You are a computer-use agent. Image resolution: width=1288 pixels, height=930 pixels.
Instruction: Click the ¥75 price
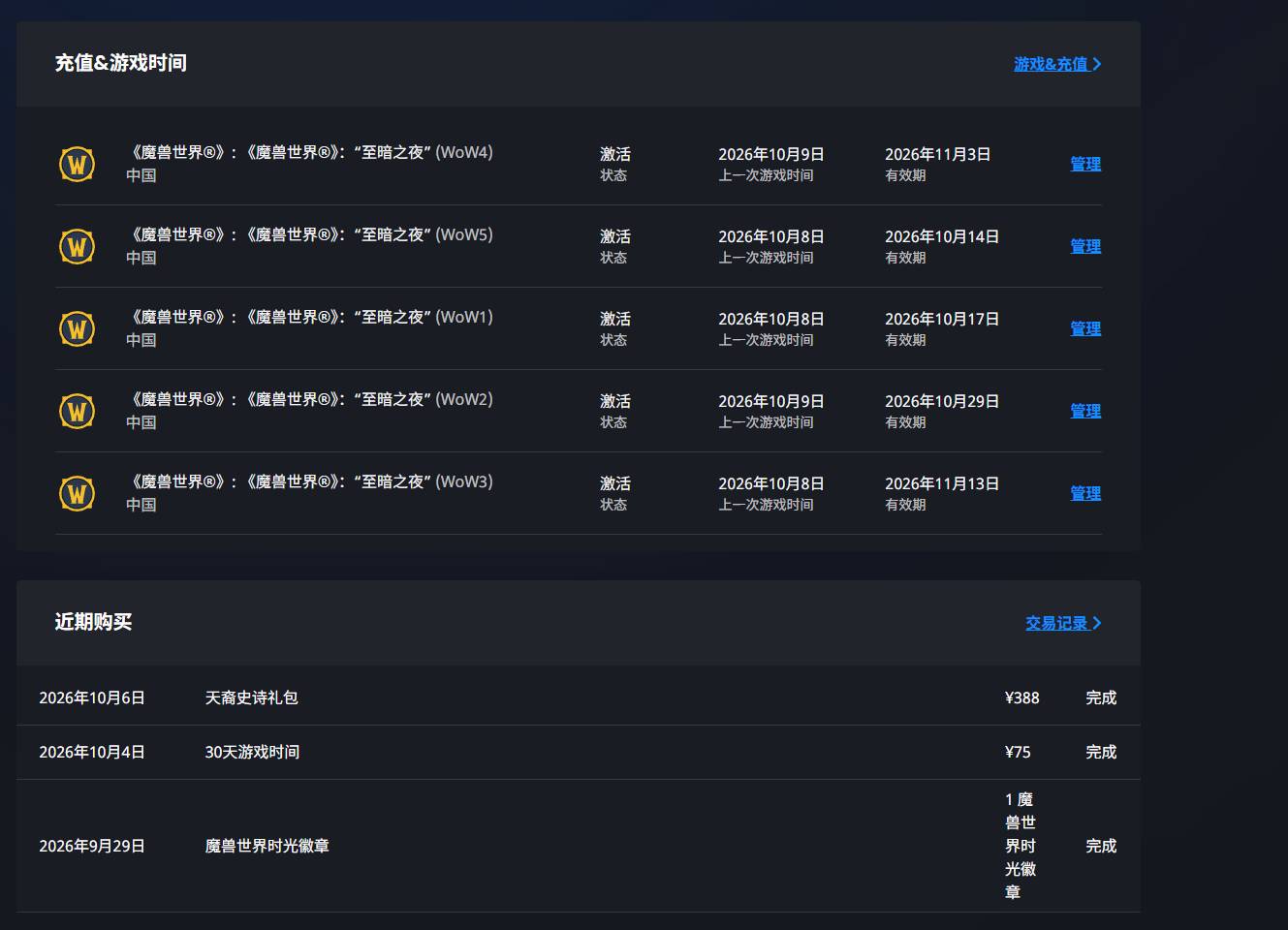1018,752
